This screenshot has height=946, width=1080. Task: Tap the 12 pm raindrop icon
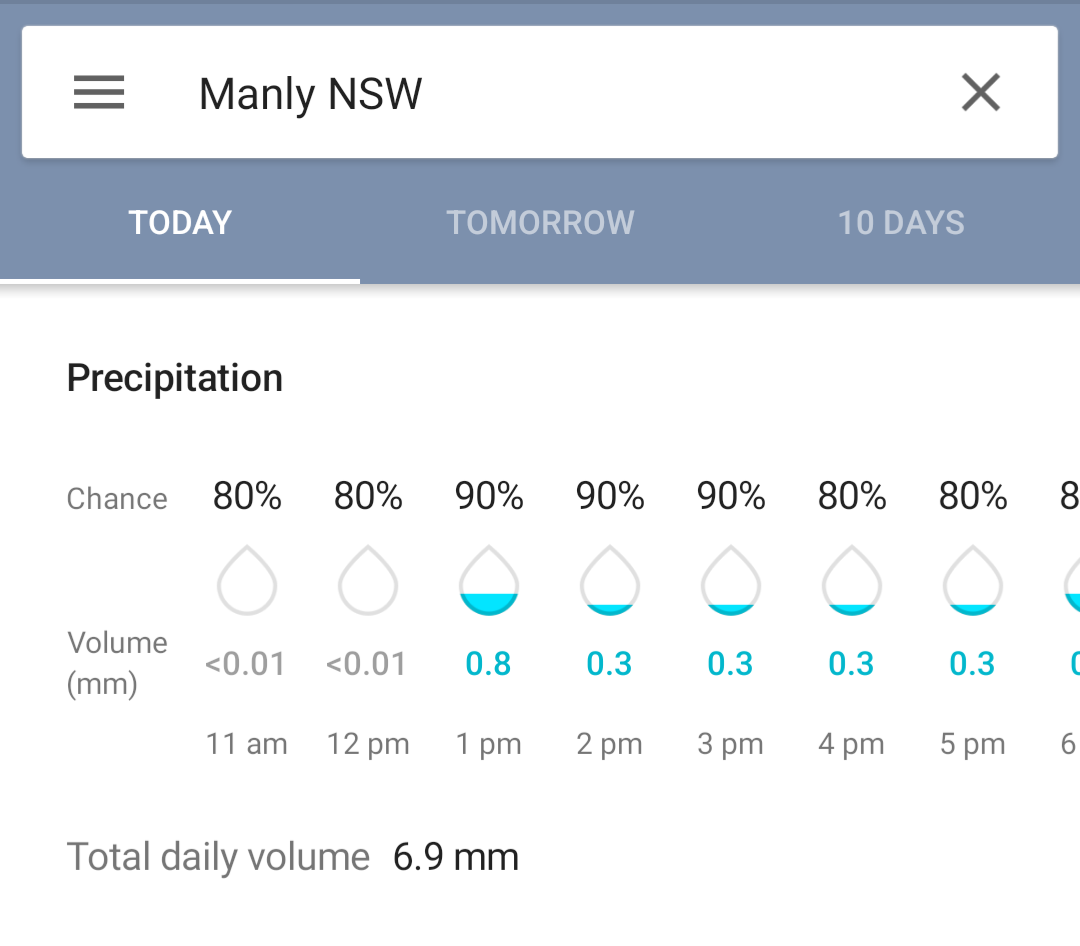click(368, 580)
